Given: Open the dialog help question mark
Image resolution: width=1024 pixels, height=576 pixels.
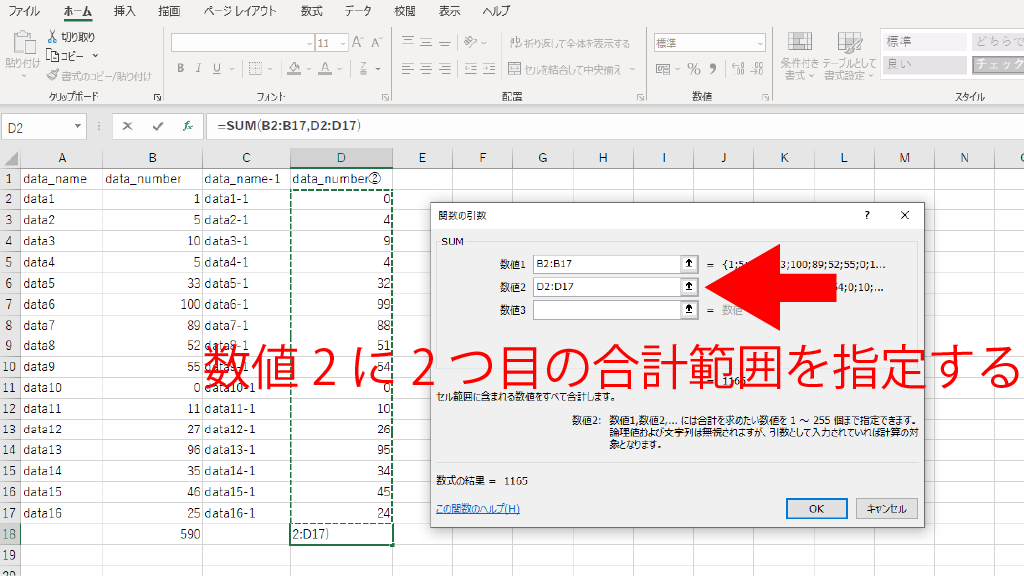Looking at the screenshot, I should pos(867,215).
